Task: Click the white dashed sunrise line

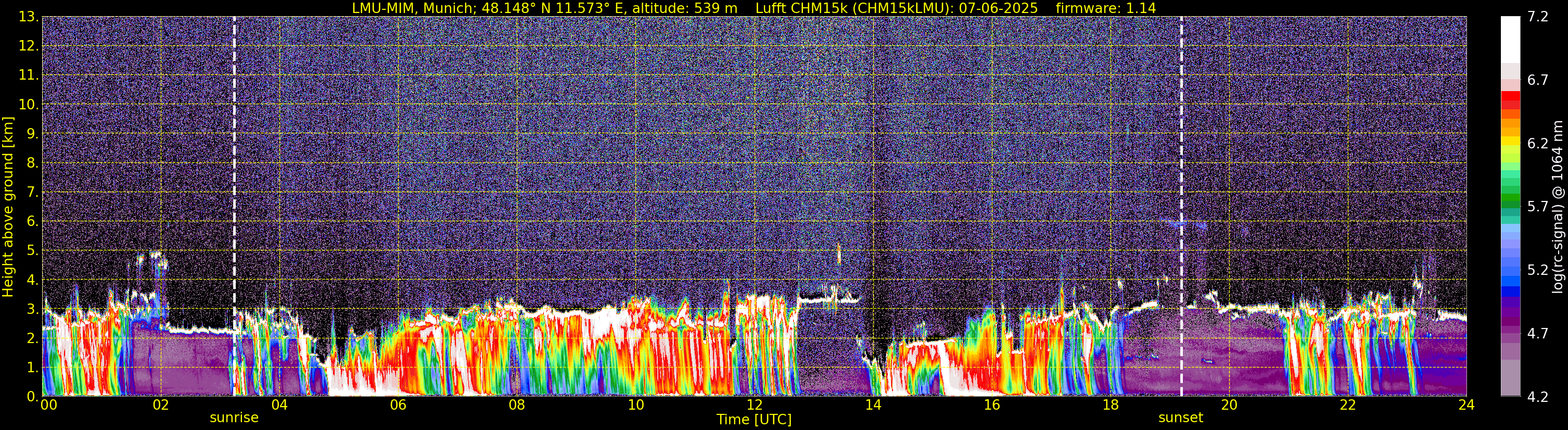Action: click(234, 207)
